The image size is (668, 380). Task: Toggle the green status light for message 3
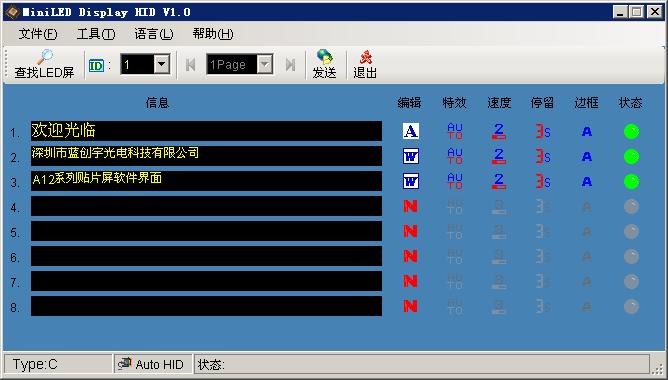tap(631, 182)
